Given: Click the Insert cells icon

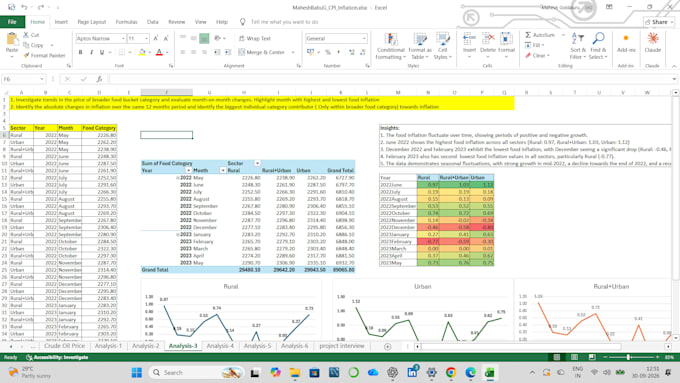Looking at the screenshot, I should (469, 39).
